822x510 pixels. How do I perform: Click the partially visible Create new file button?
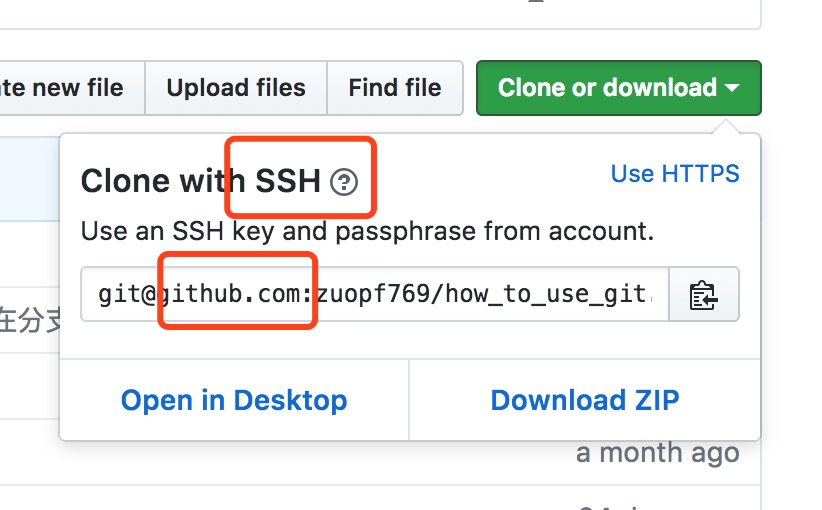coord(72,88)
